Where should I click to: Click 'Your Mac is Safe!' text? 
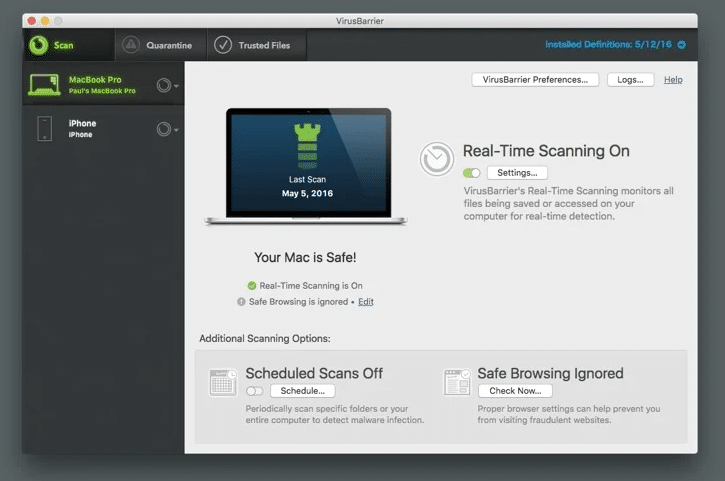[x=305, y=258]
